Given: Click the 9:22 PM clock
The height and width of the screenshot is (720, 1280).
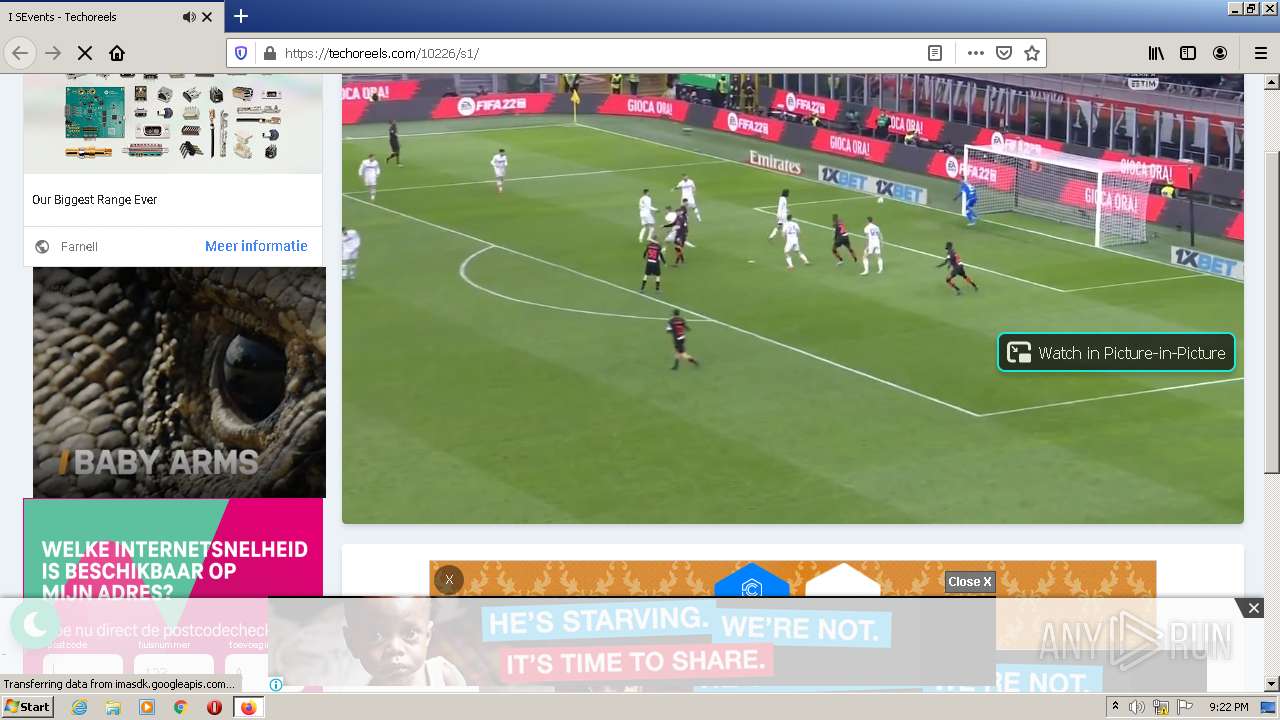Looking at the screenshot, I should pos(1228,707).
